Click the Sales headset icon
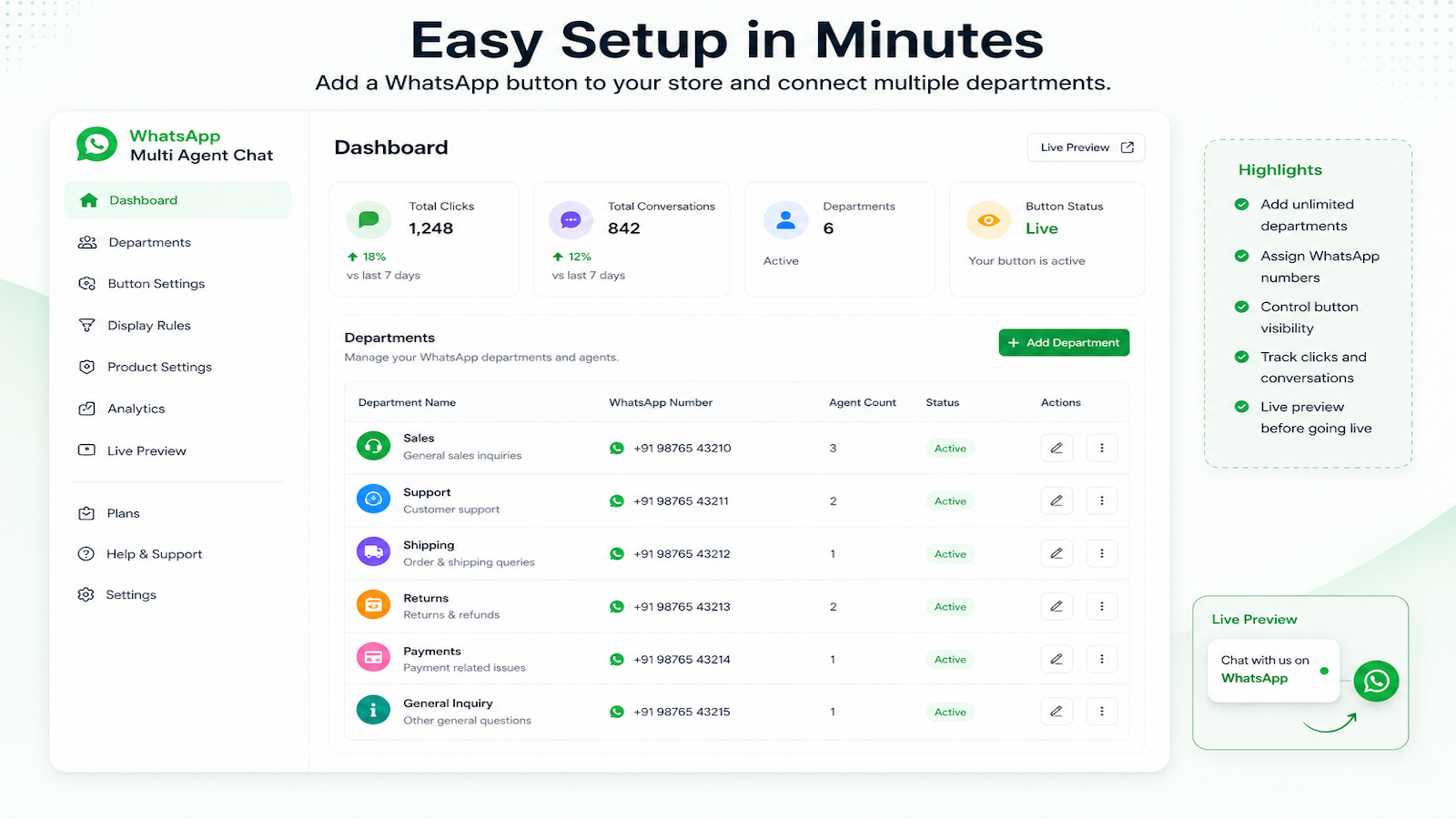Image resolution: width=1456 pixels, height=819 pixels. click(x=373, y=447)
